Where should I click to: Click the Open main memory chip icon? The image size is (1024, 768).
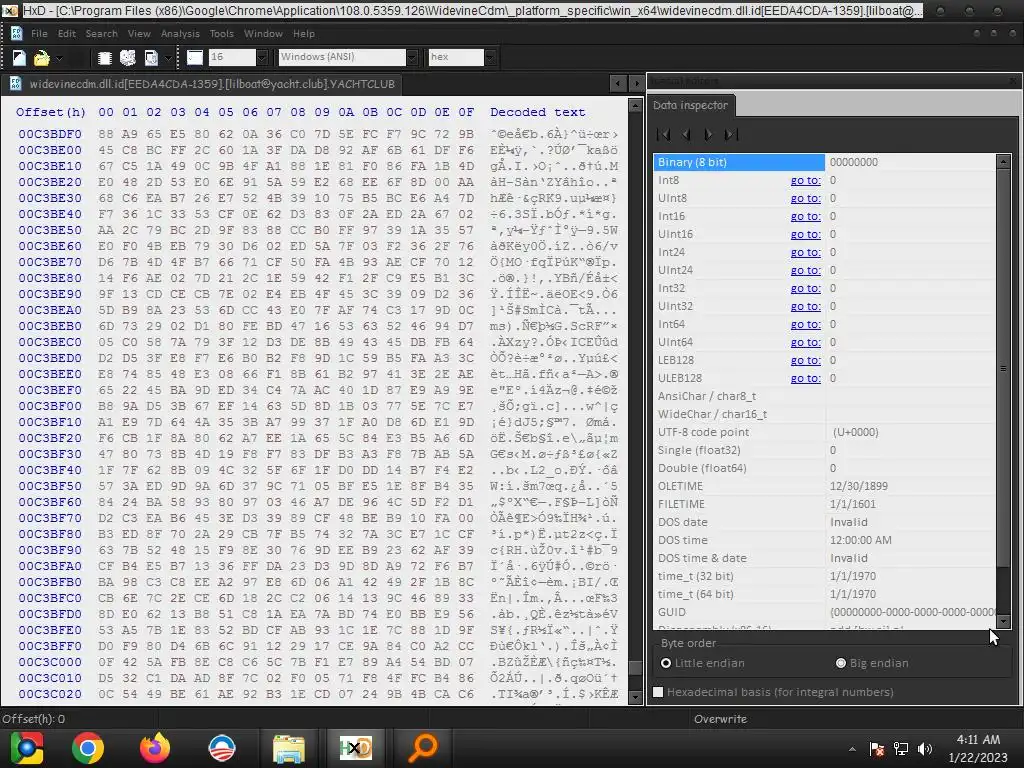(104, 58)
